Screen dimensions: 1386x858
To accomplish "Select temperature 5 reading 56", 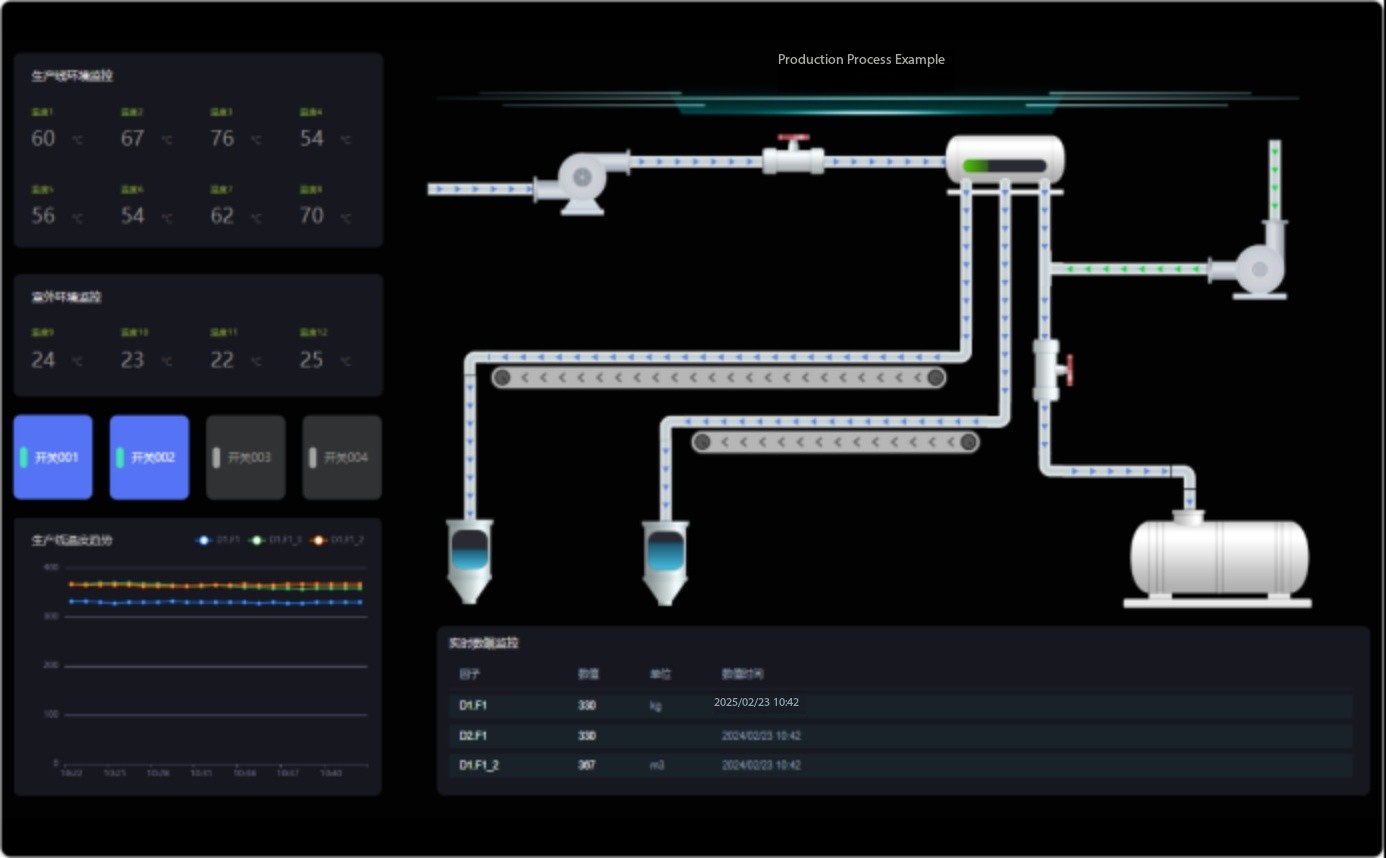I will point(43,215).
